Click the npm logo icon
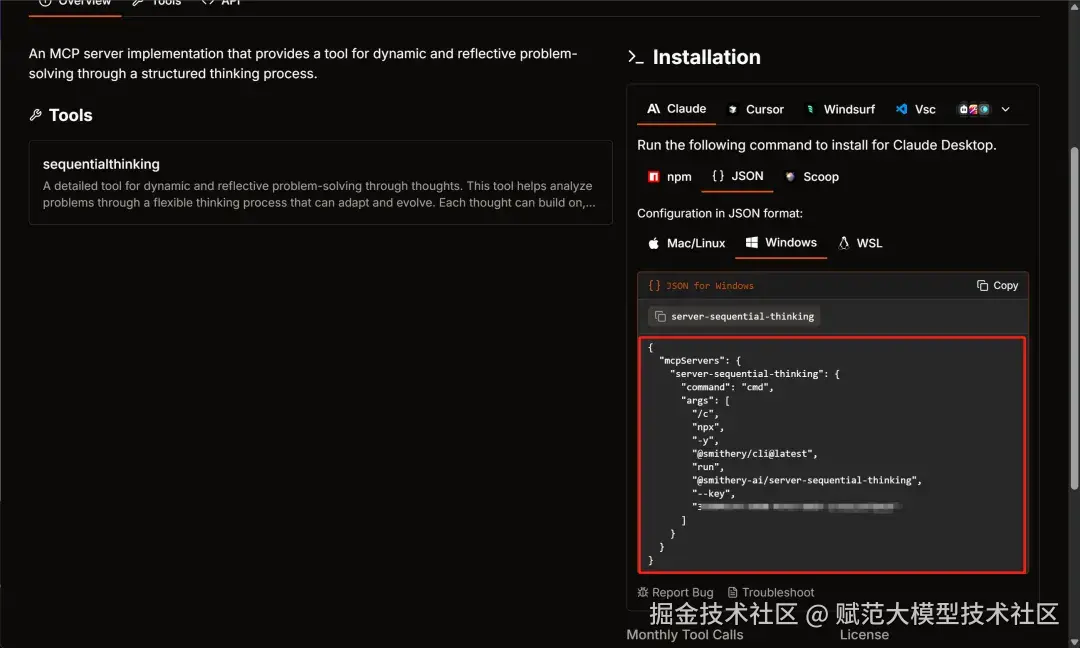 click(654, 177)
